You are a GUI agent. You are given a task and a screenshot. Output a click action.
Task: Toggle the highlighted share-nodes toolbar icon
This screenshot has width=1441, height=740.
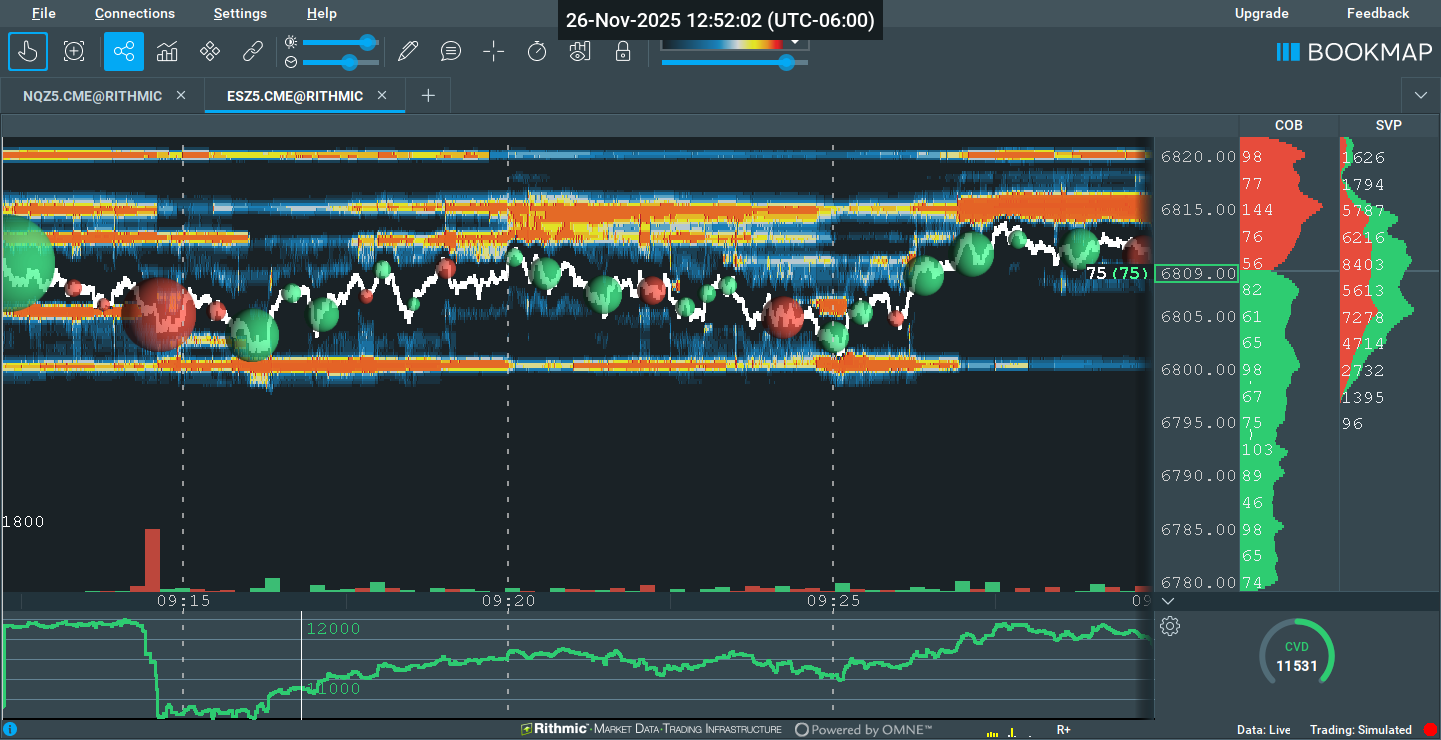(x=124, y=51)
